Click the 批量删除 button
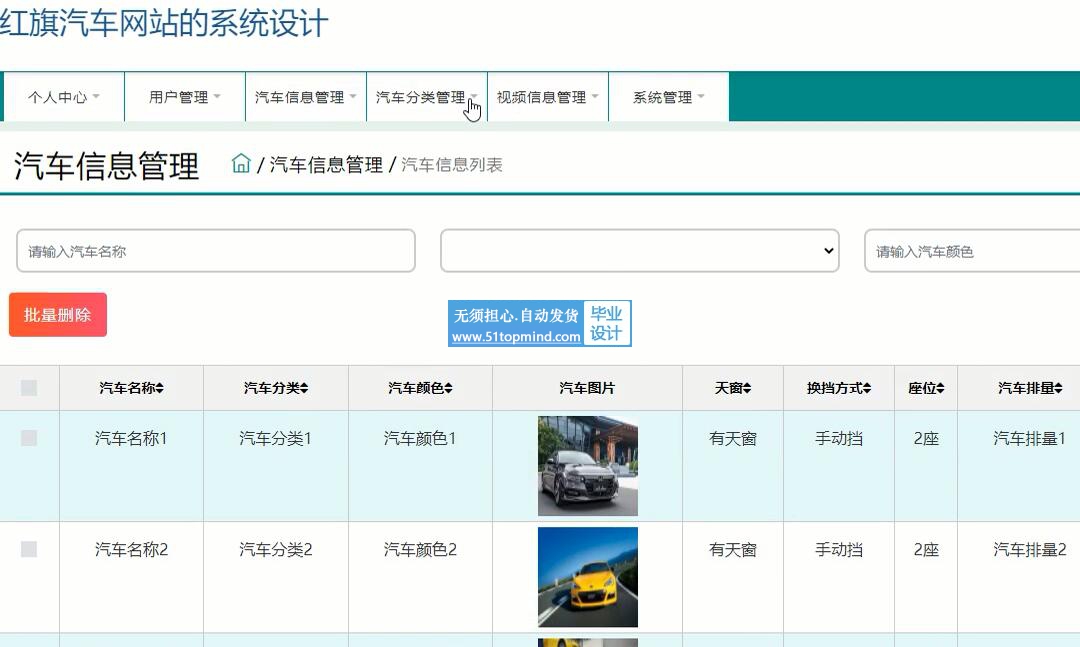This screenshot has width=1080, height=647. point(58,315)
